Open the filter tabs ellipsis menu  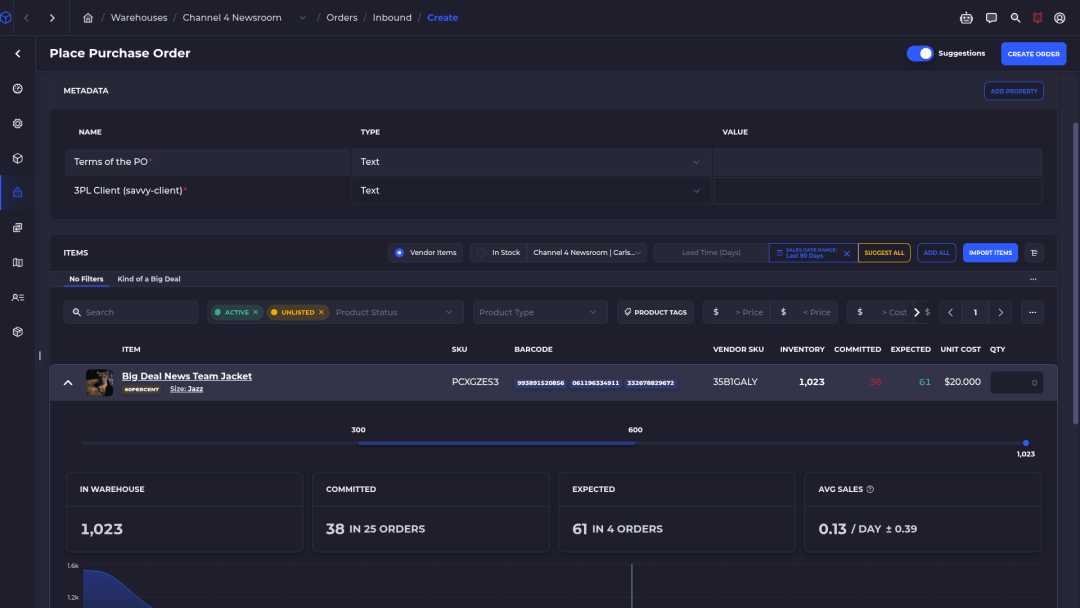click(x=1033, y=280)
